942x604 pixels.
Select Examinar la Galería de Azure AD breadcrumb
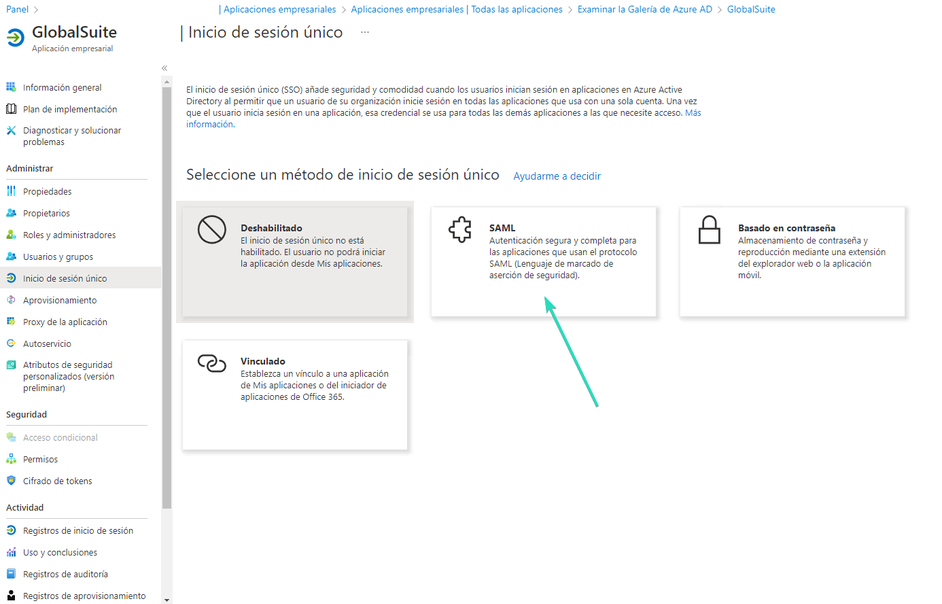(643, 9)
